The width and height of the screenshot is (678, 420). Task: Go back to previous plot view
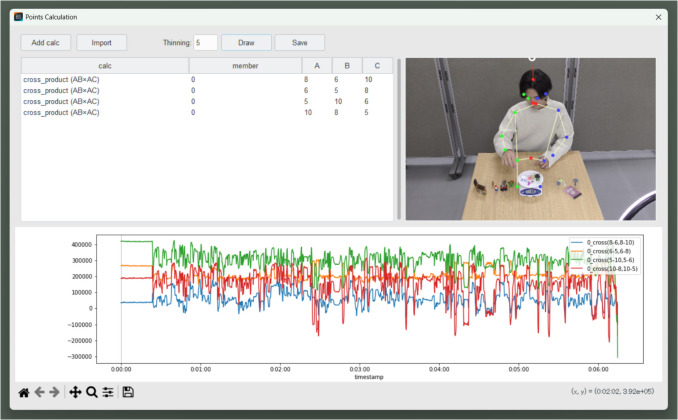(x=39, y=392)
